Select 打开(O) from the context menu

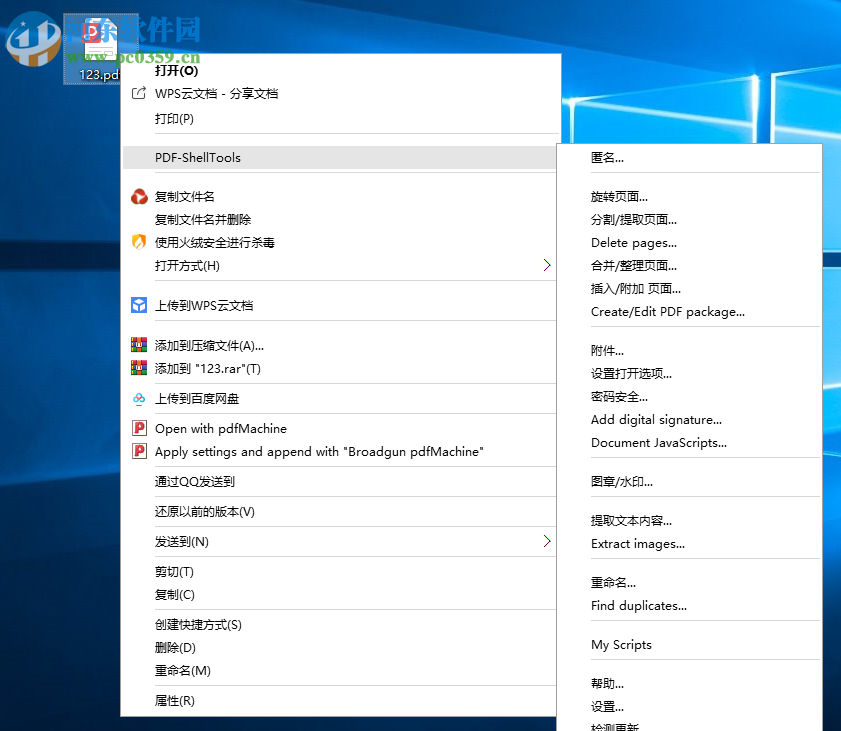(180, 71)
